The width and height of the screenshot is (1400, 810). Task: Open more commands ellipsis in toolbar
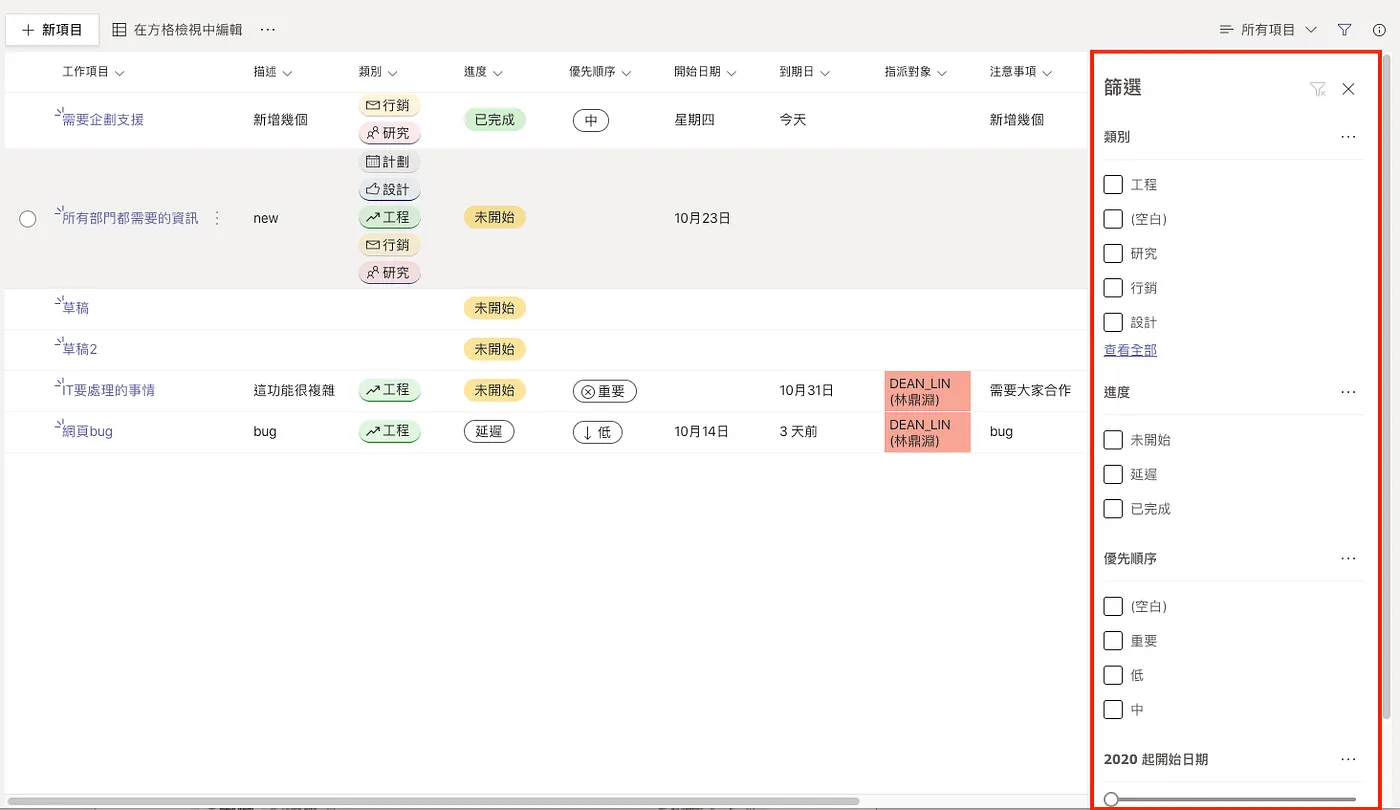coord(268,30)
